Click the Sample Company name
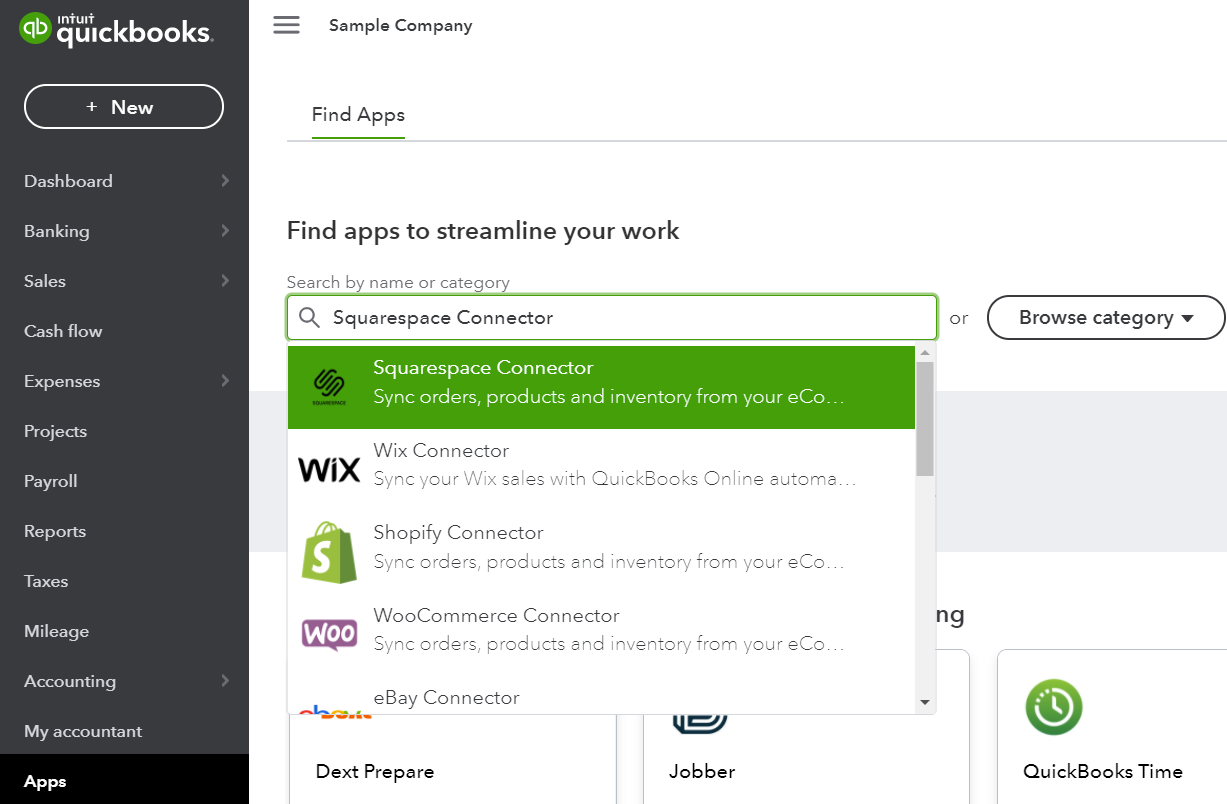Screen dimensions: 1227x804 click(401, 26)
